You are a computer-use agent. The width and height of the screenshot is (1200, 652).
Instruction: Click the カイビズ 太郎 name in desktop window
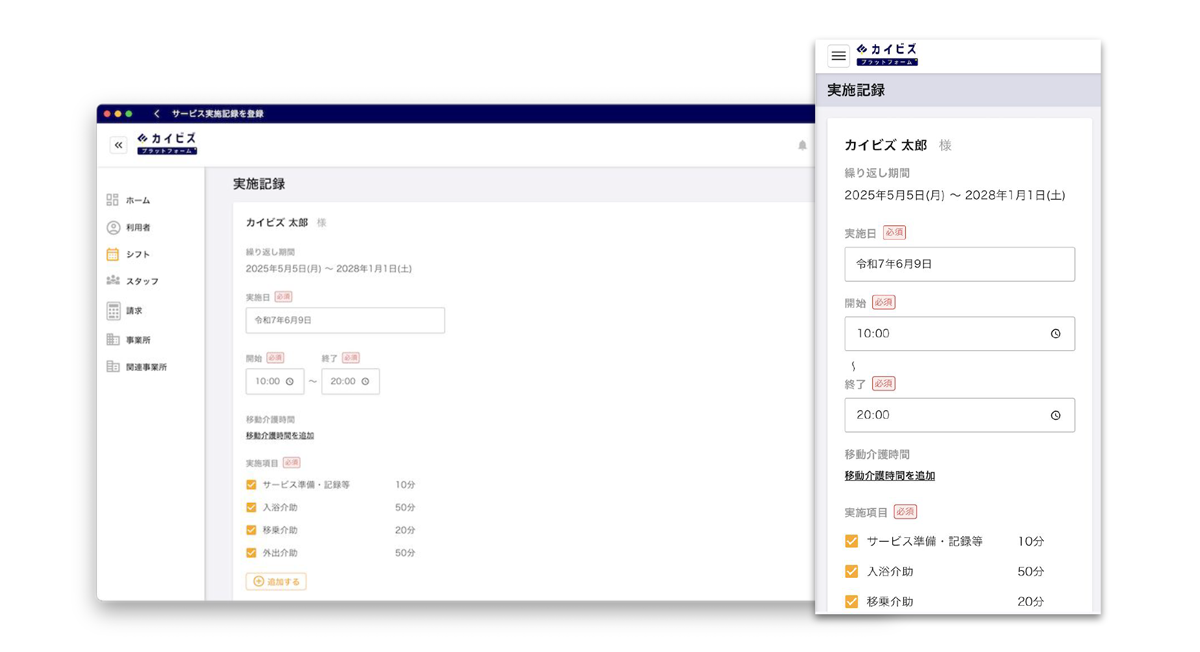coord(277,223)
